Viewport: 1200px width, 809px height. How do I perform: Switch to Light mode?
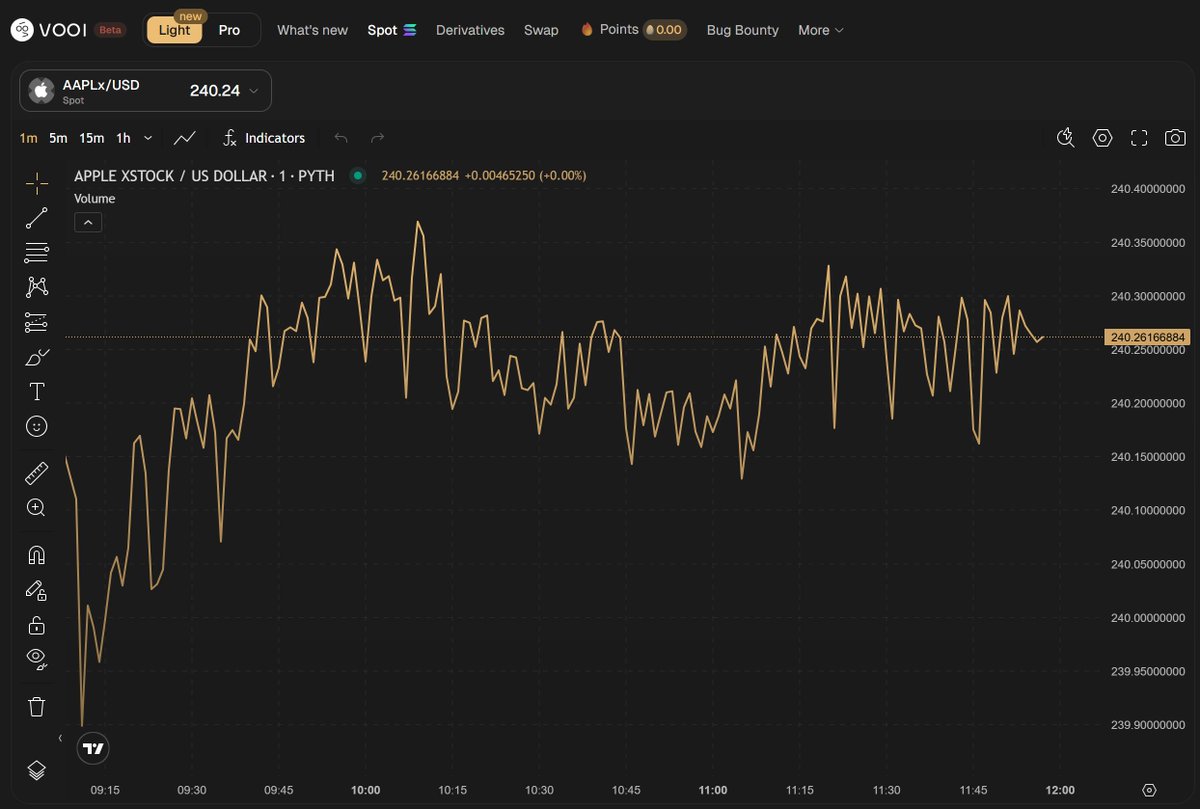point(174,30)
